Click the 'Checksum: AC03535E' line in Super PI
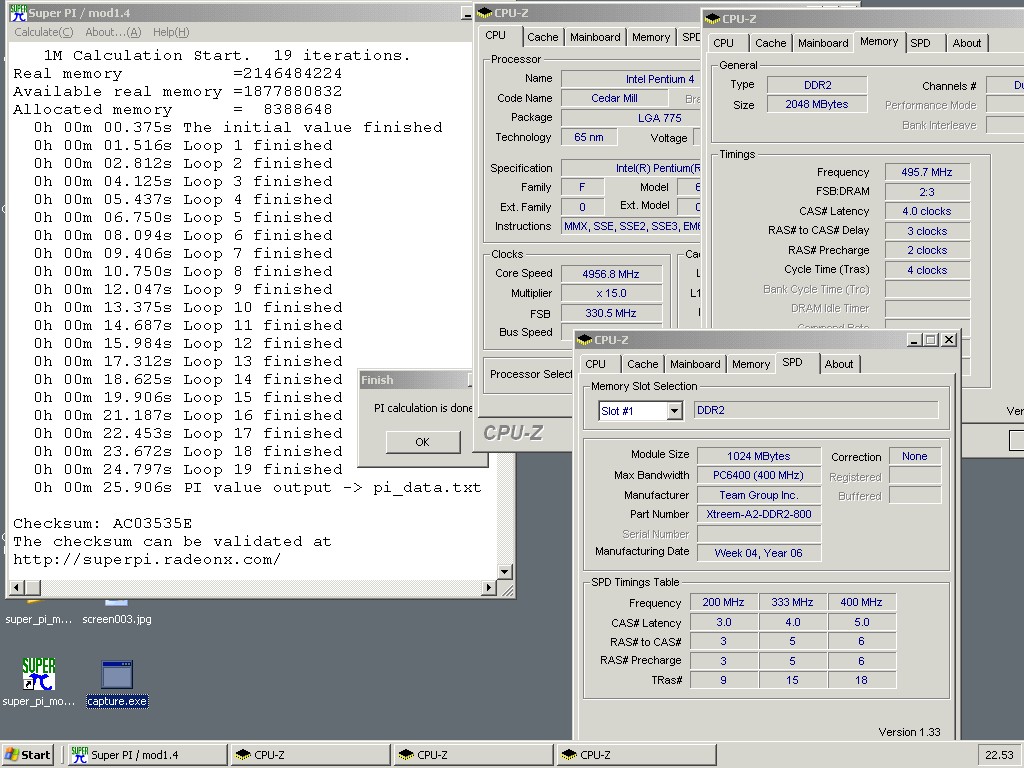The width and height of the screenshot is (1024, 768). click(x=103, y=524)
